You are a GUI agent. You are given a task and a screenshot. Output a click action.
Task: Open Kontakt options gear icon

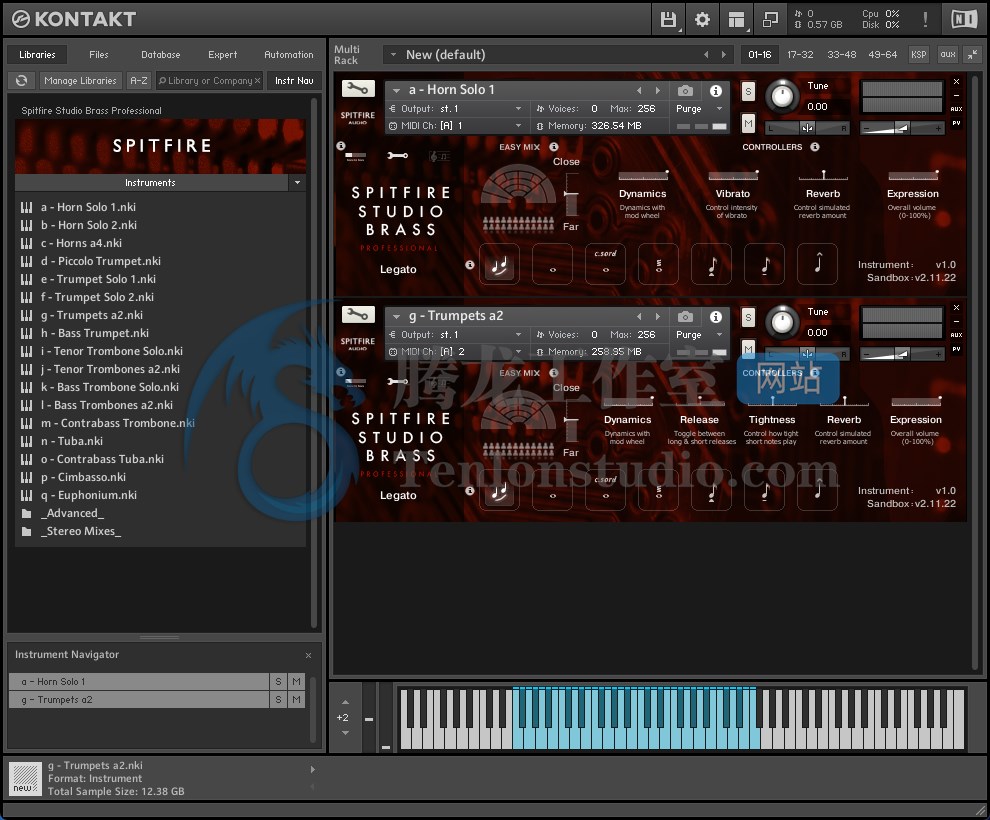(x=702, y=20)
